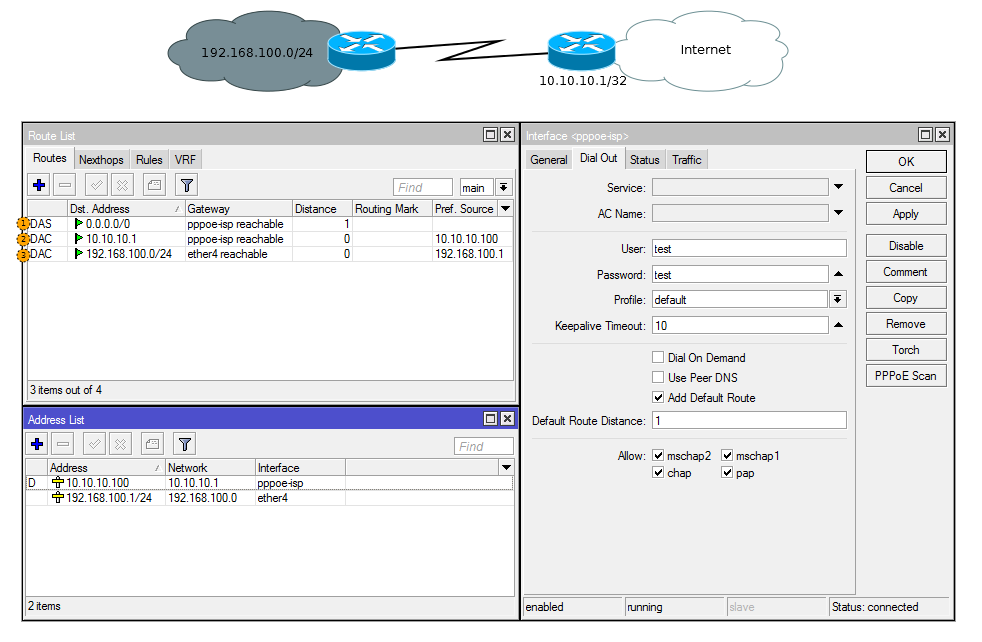Click the Cancel button
This screenshot has width=982, height=642.
tap(906, 188)
